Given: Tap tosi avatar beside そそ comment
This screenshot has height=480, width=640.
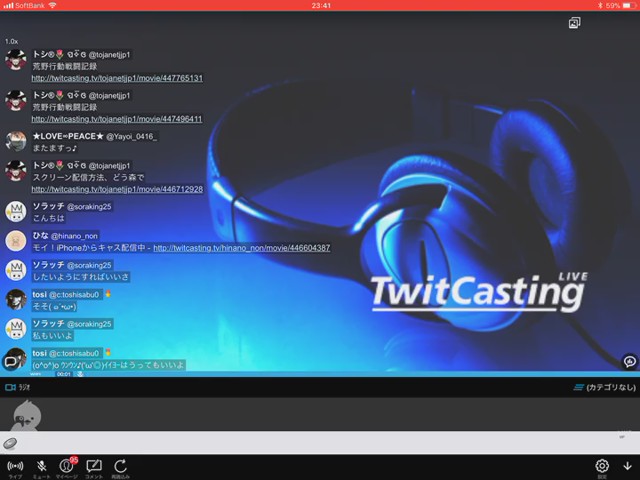Looking at the screenshot, I should click(16, 300).
